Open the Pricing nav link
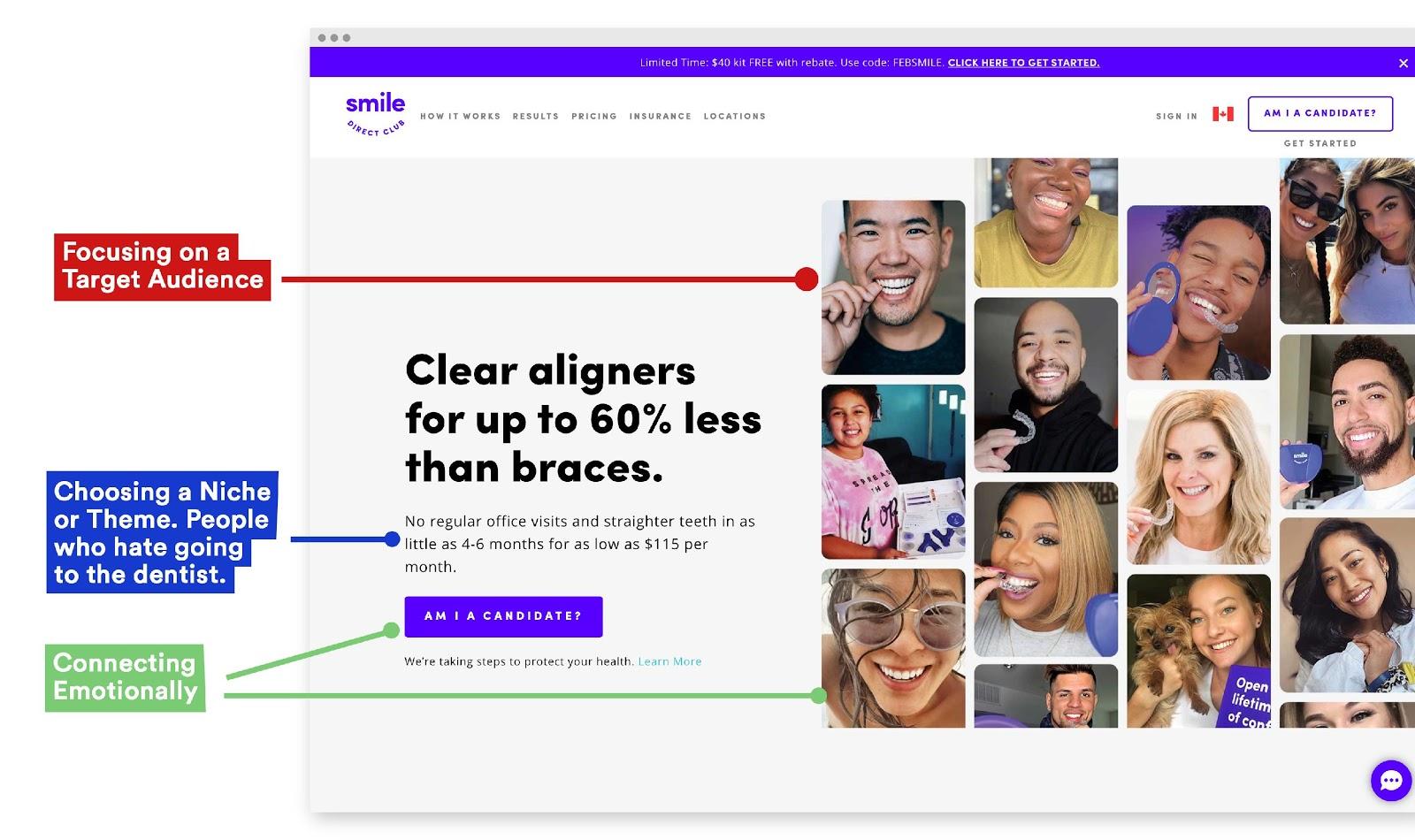1415x840 pixels. pyautogui.click(x=594, y=116)
